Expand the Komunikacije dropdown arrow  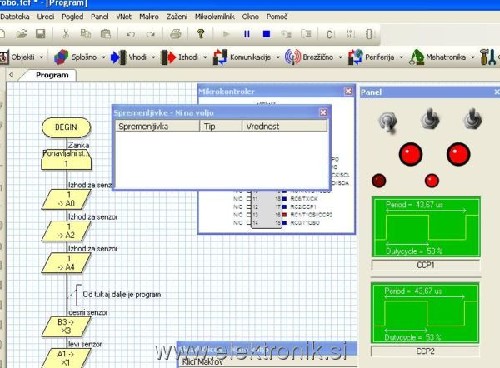pyautogui.click(x=278, y=57)
